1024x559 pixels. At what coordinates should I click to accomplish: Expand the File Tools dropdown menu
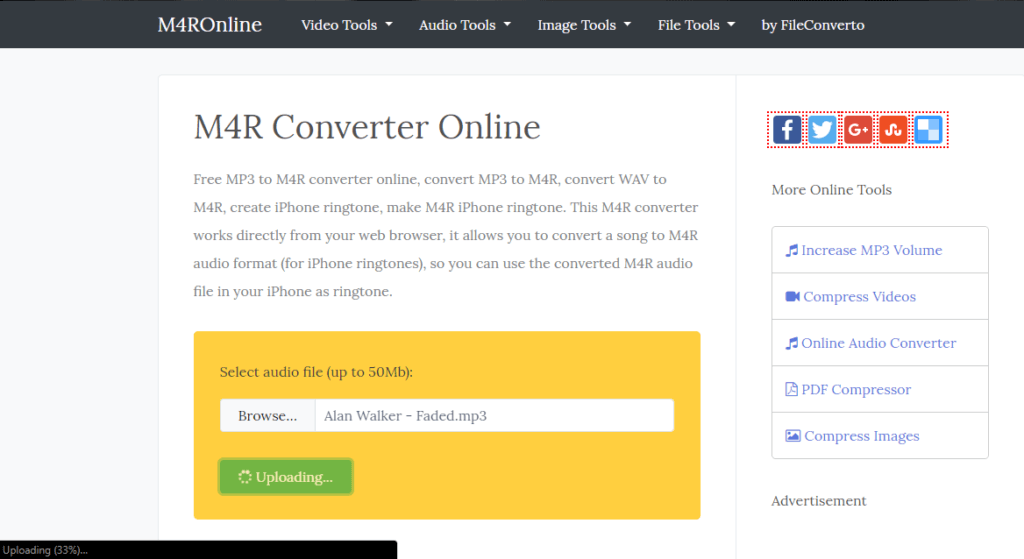(x=696, y=25)
